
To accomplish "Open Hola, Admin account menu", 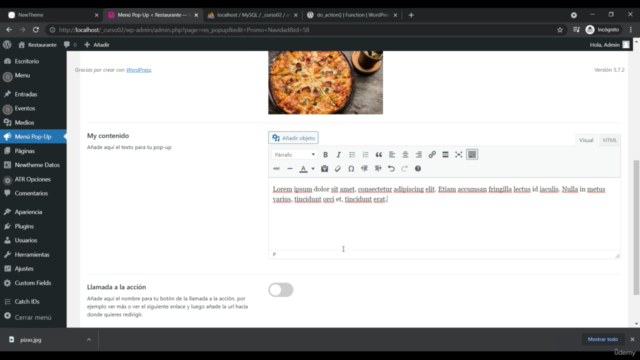I will pos(609,45).
